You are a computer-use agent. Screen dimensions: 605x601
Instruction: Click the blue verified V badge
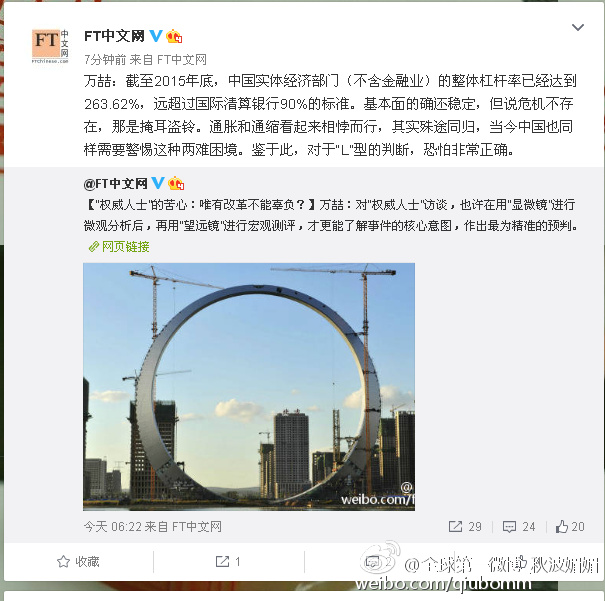(x=156, y=36)
